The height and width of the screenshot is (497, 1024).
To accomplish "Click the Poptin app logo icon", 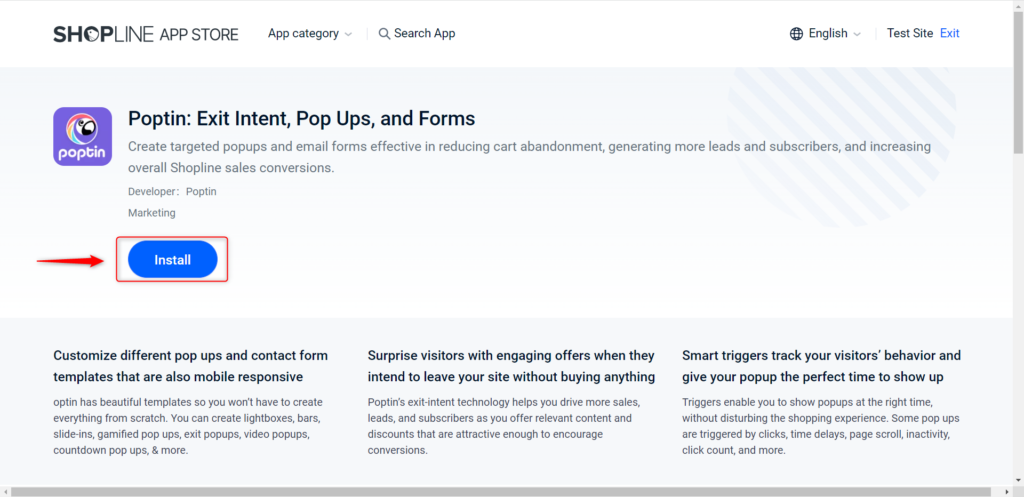I will [x=82, y=136].
